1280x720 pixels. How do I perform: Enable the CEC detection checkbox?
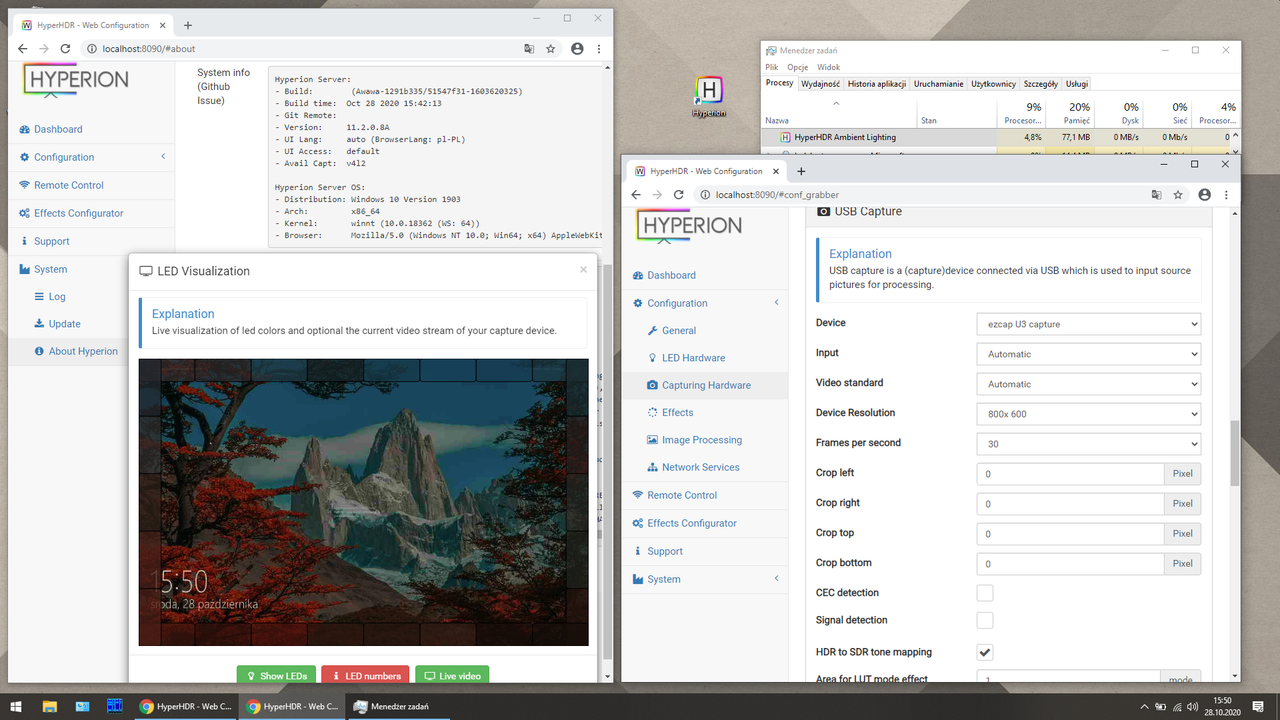click(x=985, y=592)
